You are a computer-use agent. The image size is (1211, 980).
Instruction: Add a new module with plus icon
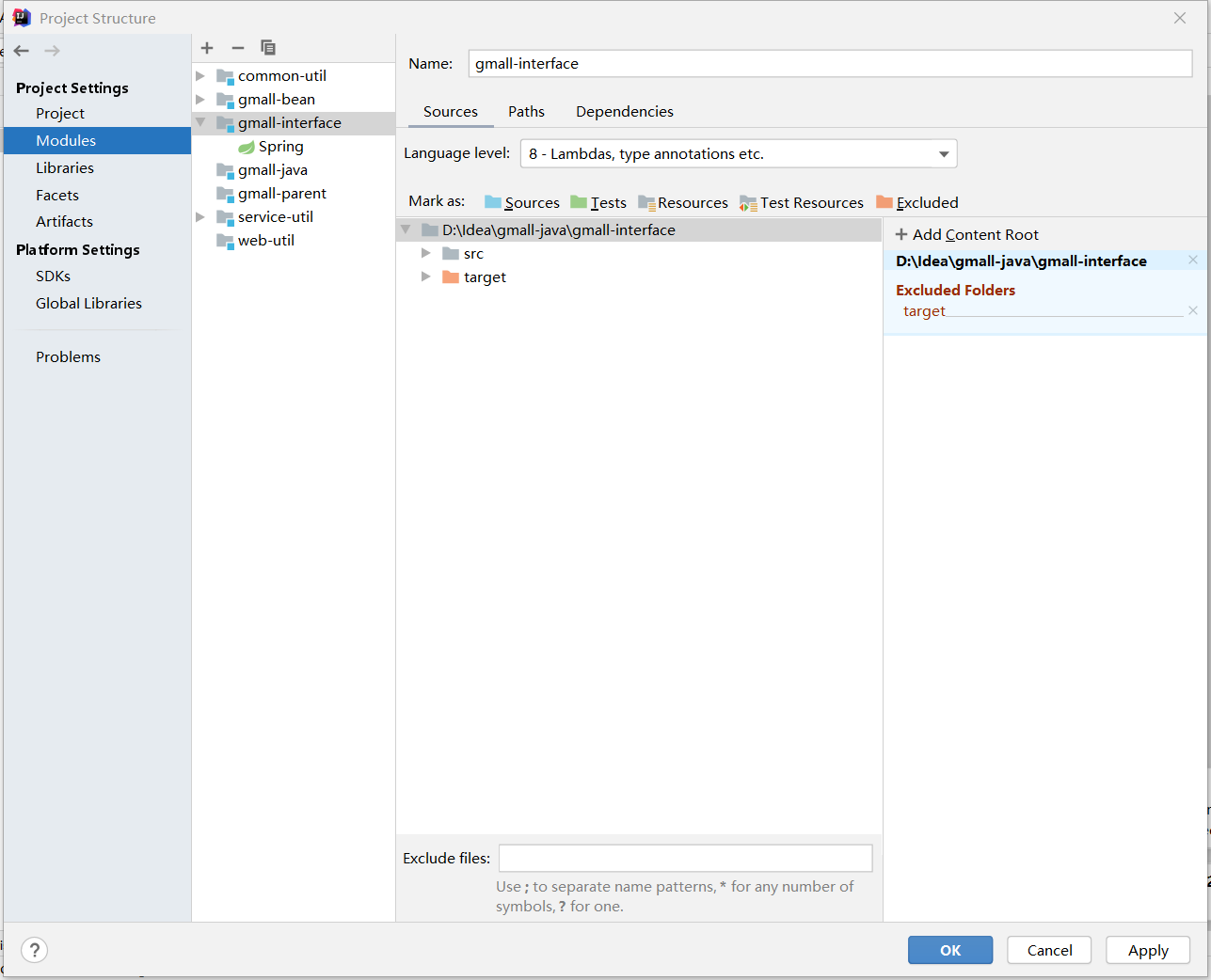(x=207, y=48)
